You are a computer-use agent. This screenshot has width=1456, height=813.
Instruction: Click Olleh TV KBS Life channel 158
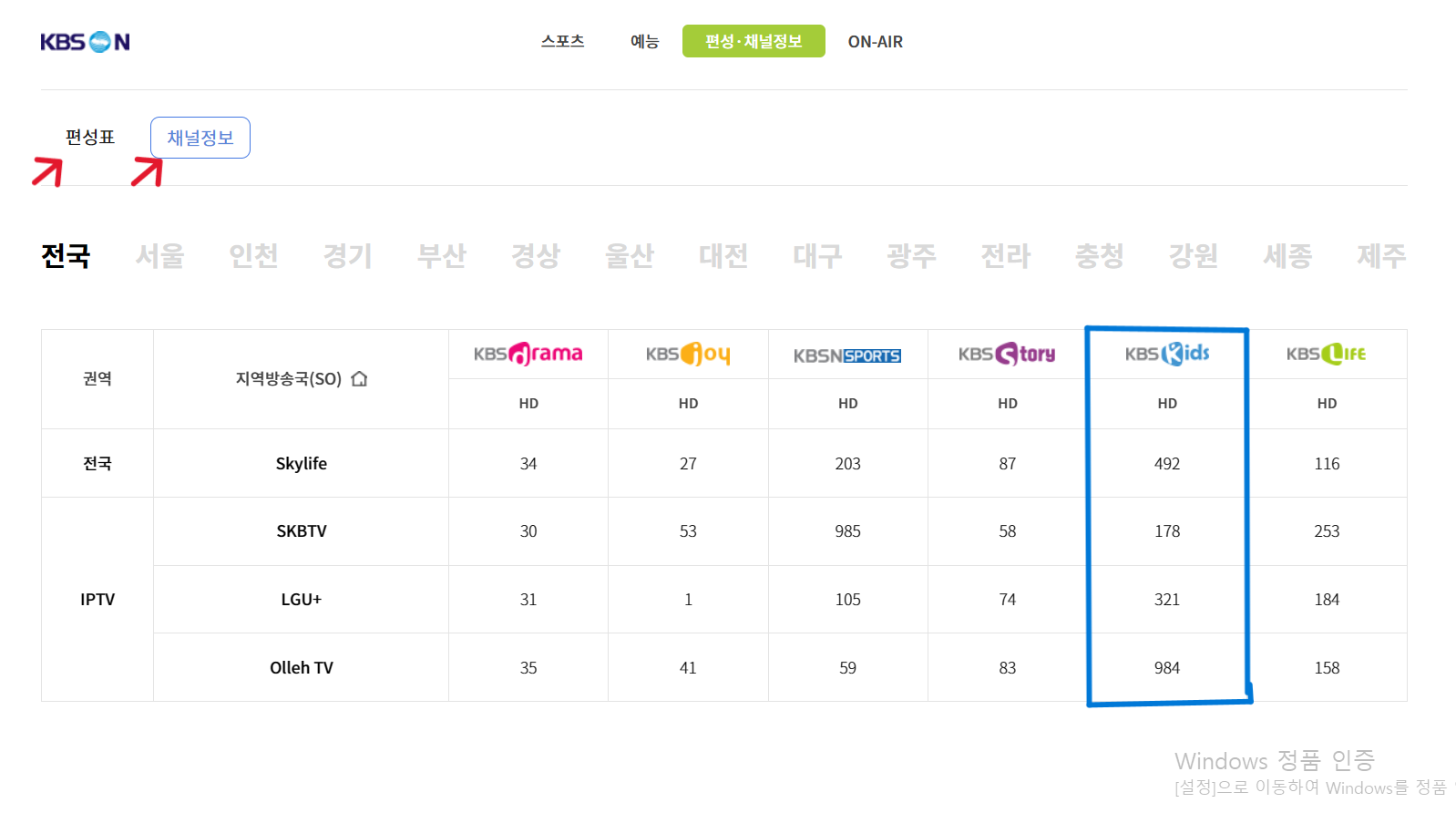1327,667
